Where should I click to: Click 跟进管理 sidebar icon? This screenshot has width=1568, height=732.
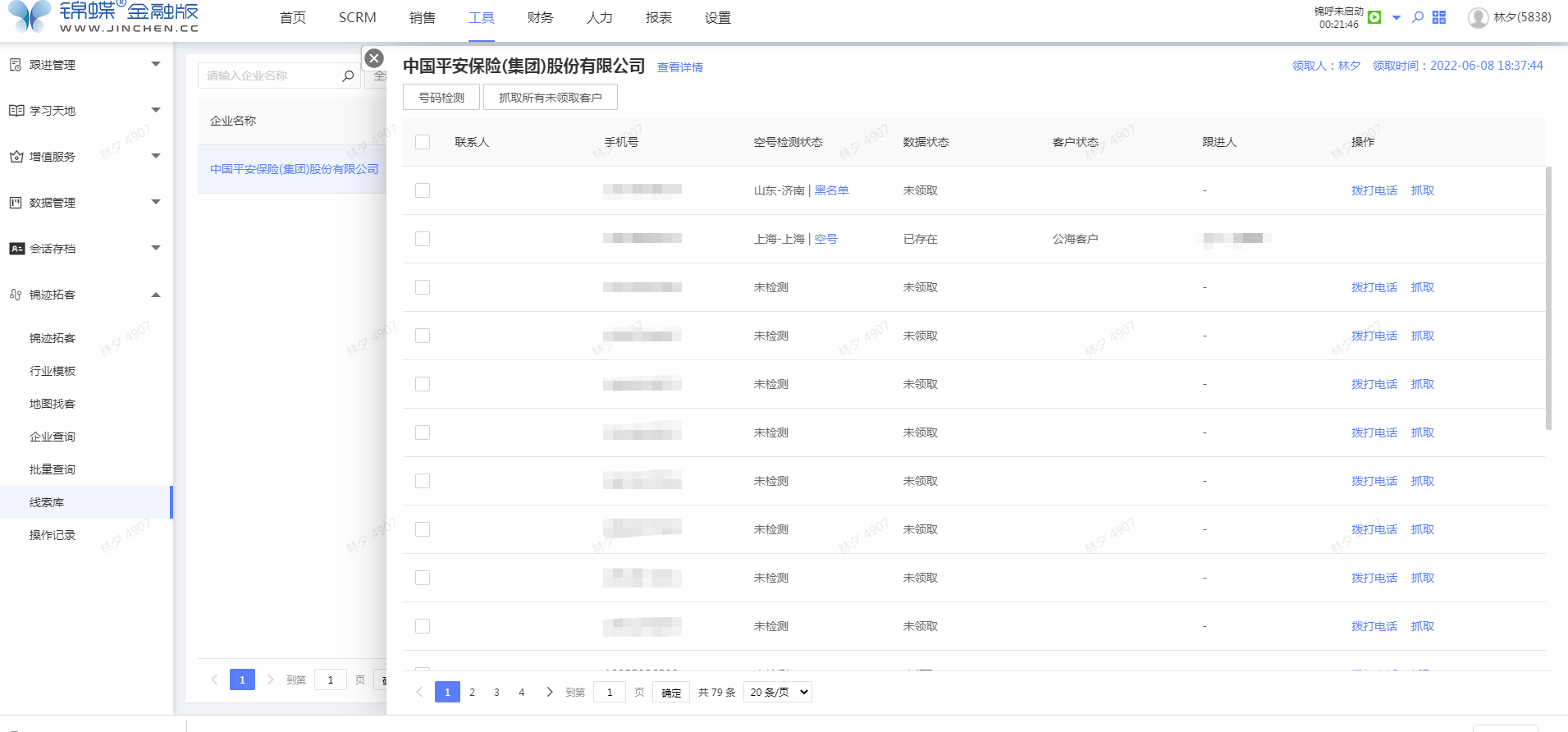(16, 65)
